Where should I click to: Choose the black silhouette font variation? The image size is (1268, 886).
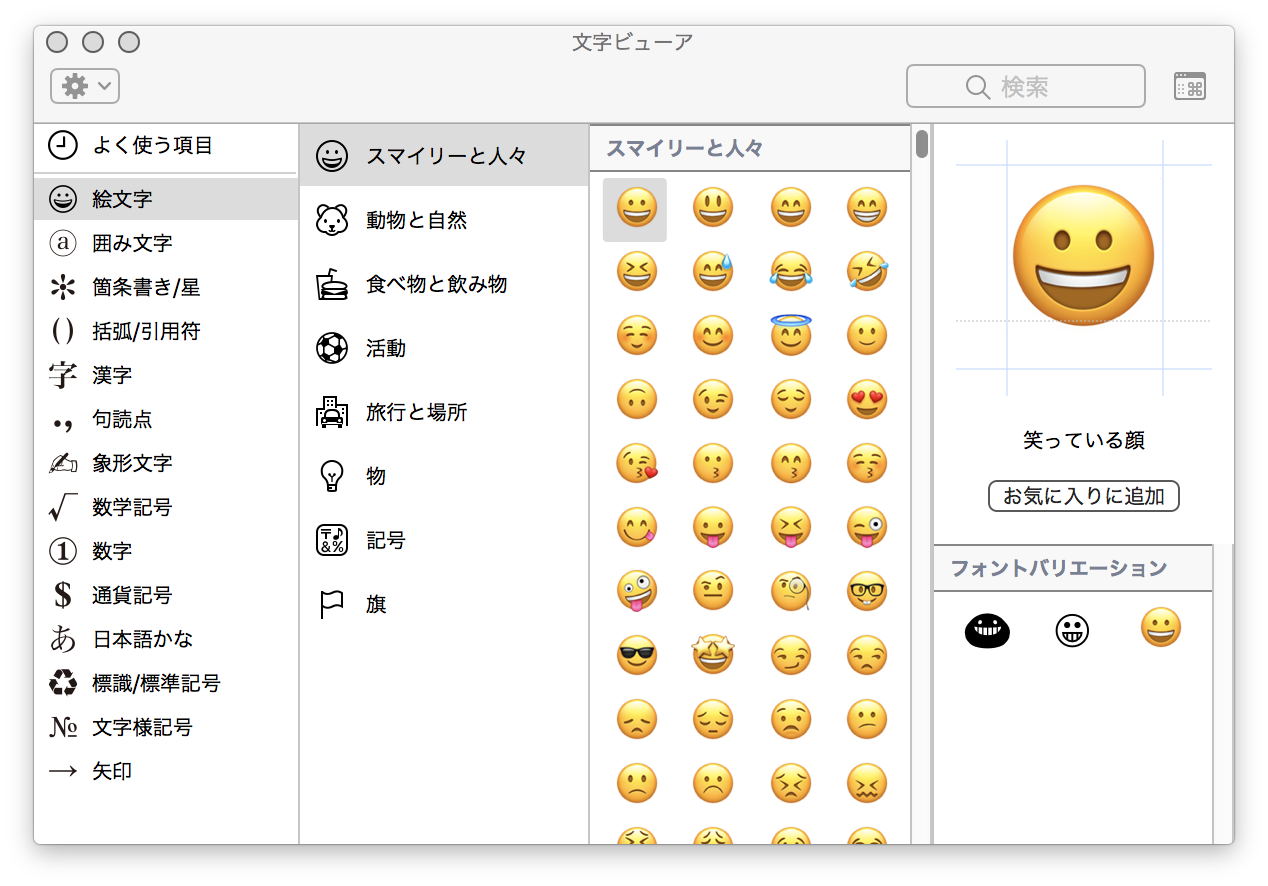coord(987,630)
